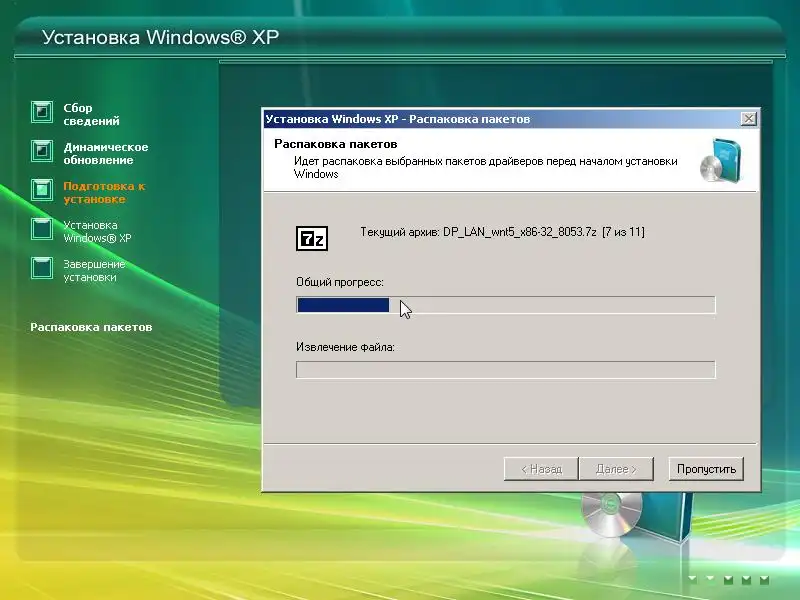Click the dialog title bar text
The width and height of the screenshot is (800, 600).
397,119
